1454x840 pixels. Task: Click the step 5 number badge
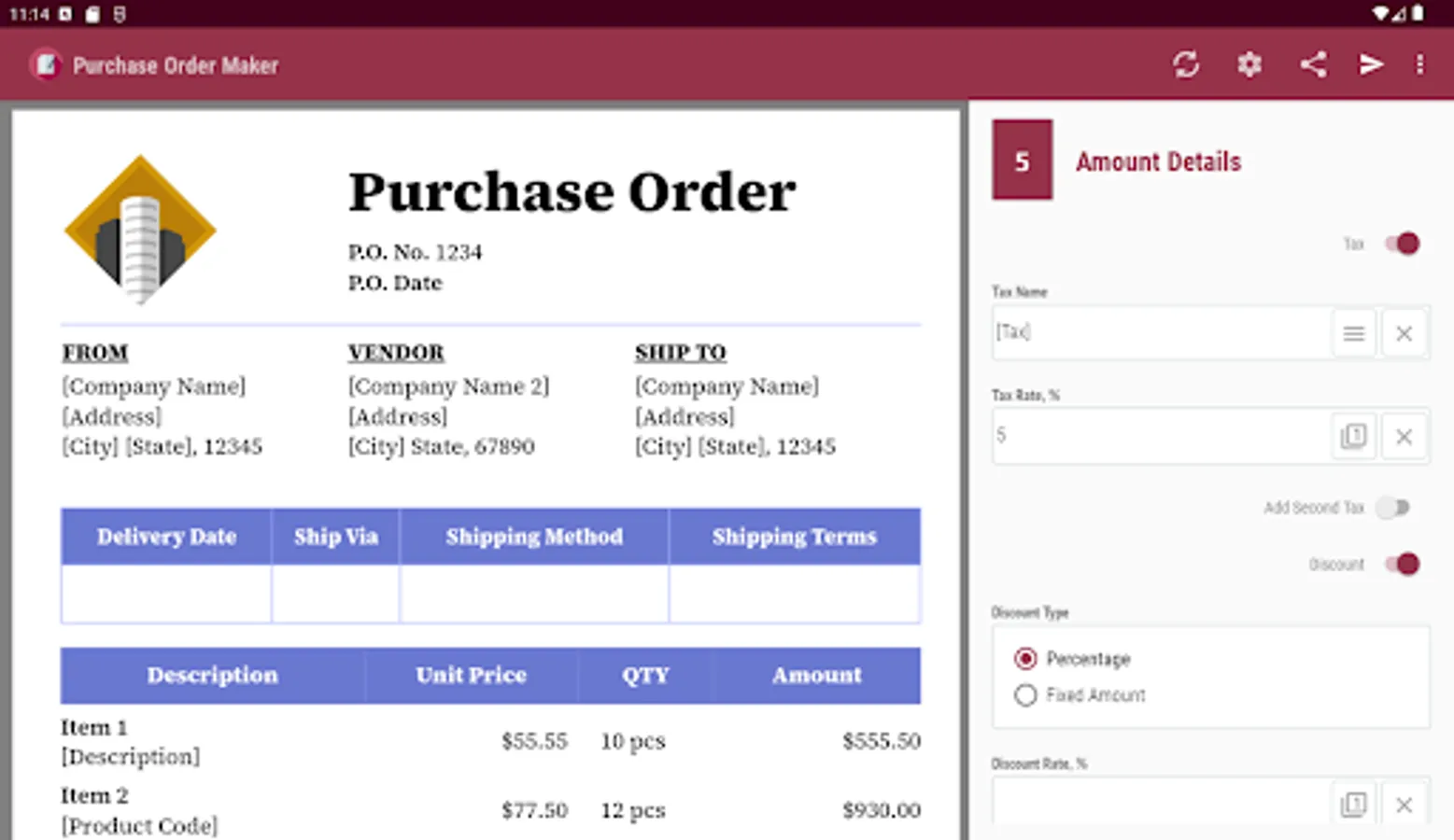(1022, 161)
